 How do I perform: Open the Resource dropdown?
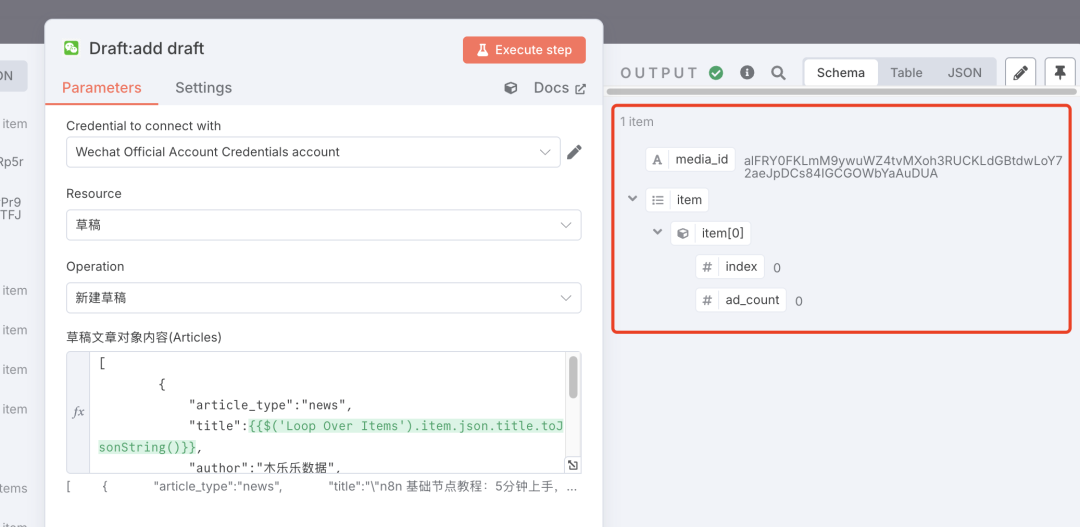(324, 225)
